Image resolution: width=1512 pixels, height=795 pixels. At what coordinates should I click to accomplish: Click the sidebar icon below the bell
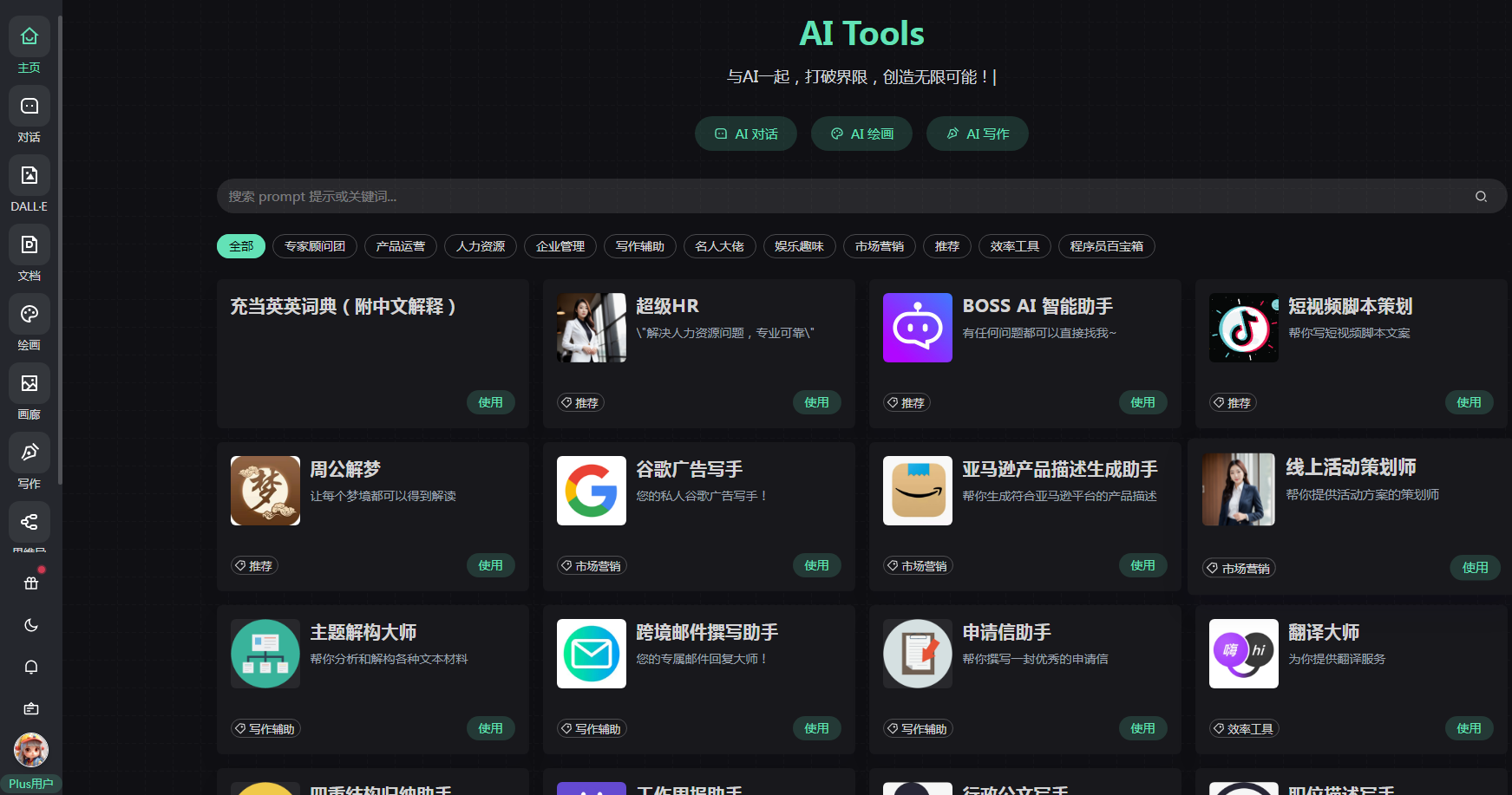[31, 708]
